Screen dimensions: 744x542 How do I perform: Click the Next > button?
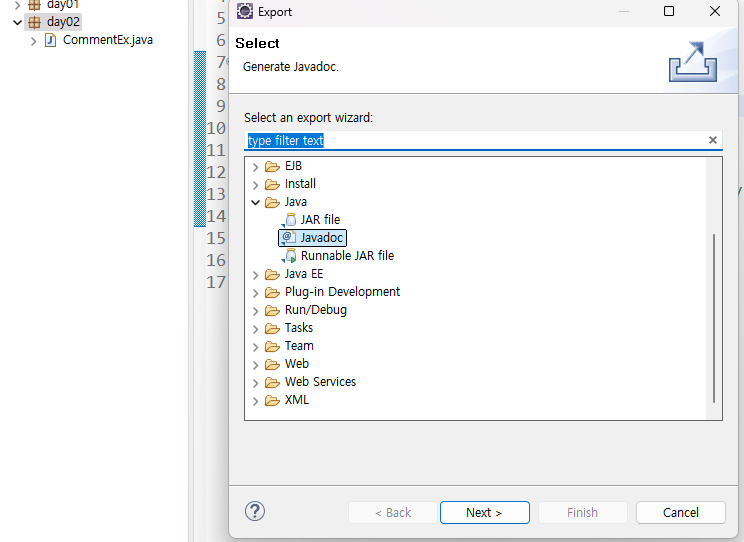(x=484, y=513)
